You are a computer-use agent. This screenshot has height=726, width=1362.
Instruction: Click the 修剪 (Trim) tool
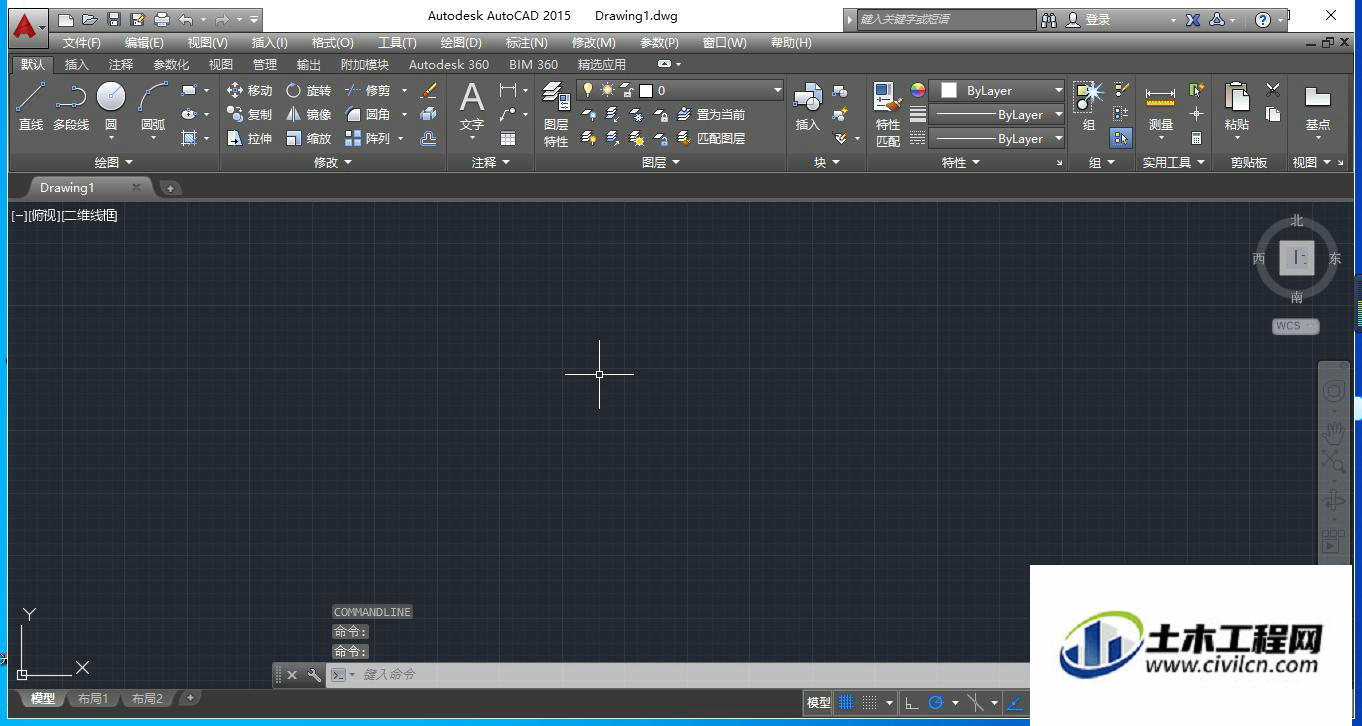pyautogui.click(x=368, y=90)
